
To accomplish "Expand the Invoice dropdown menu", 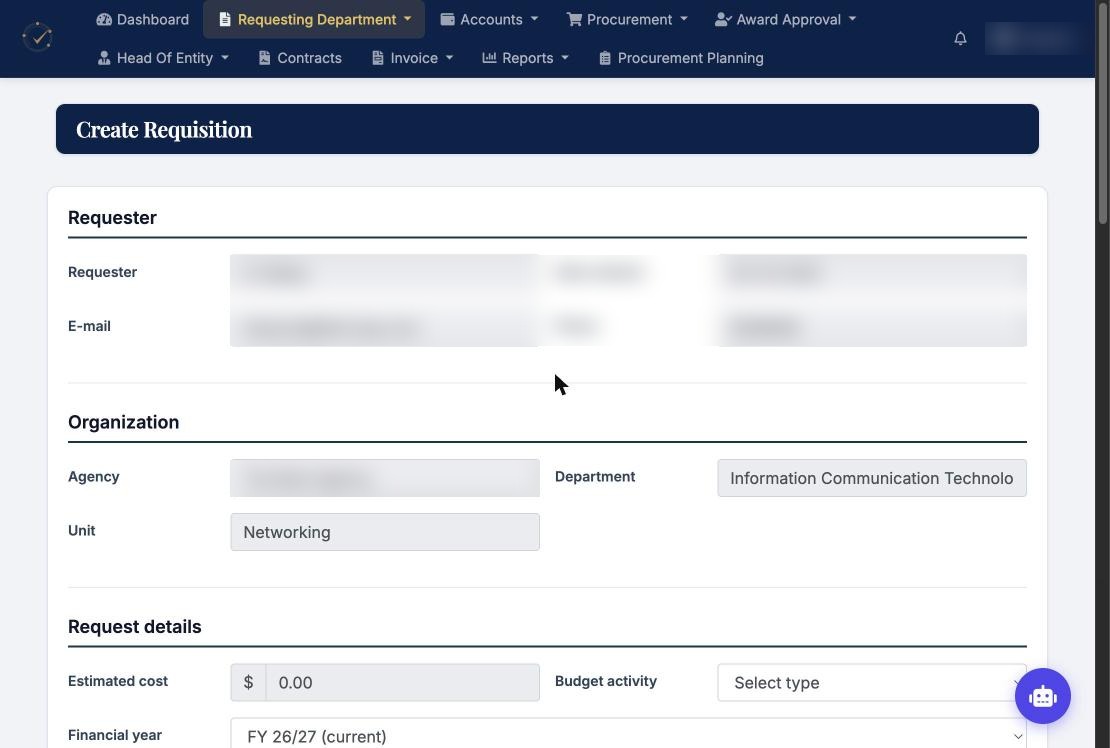I will pos(412,58).
